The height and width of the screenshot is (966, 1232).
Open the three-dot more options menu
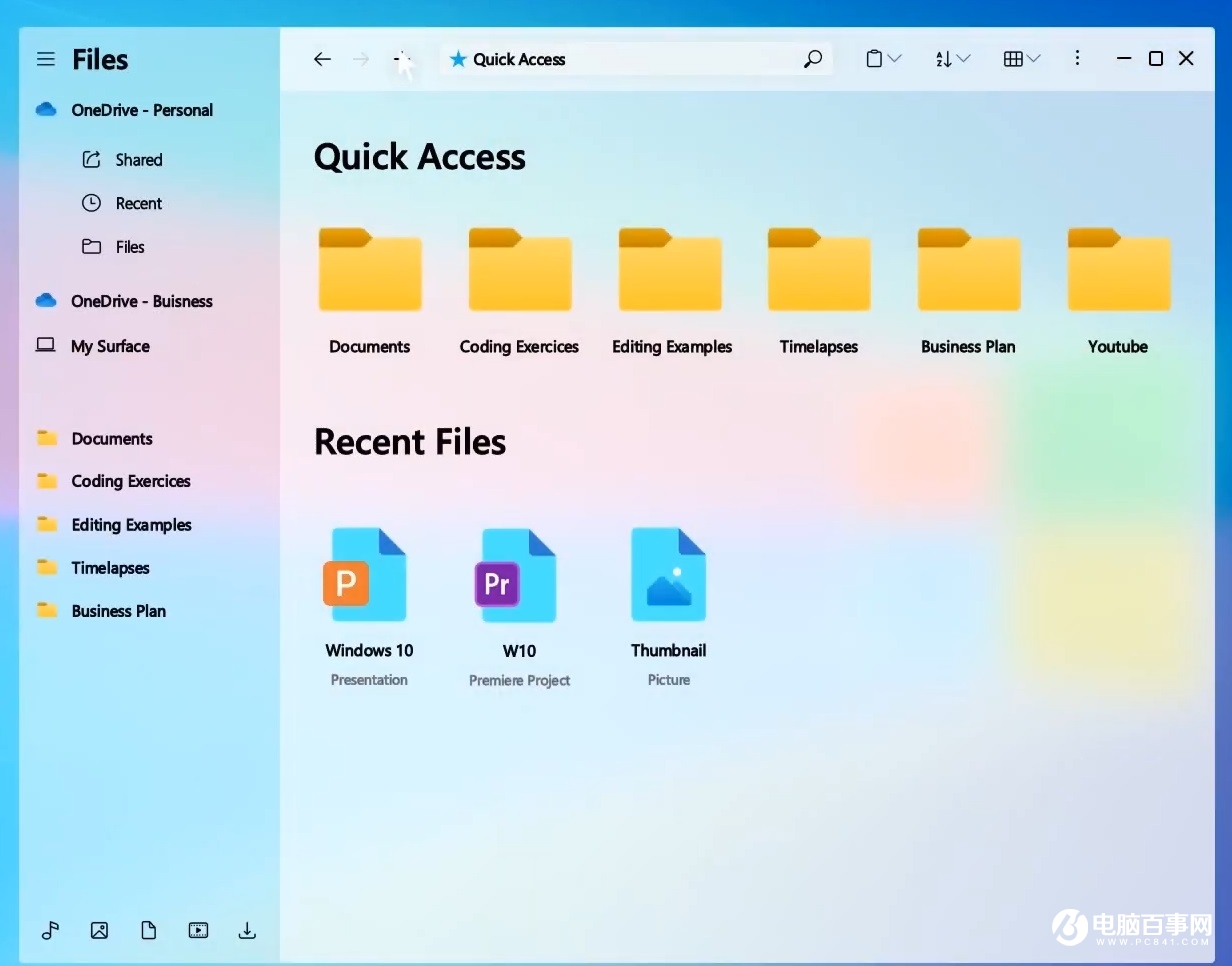tap(1077, 59)
